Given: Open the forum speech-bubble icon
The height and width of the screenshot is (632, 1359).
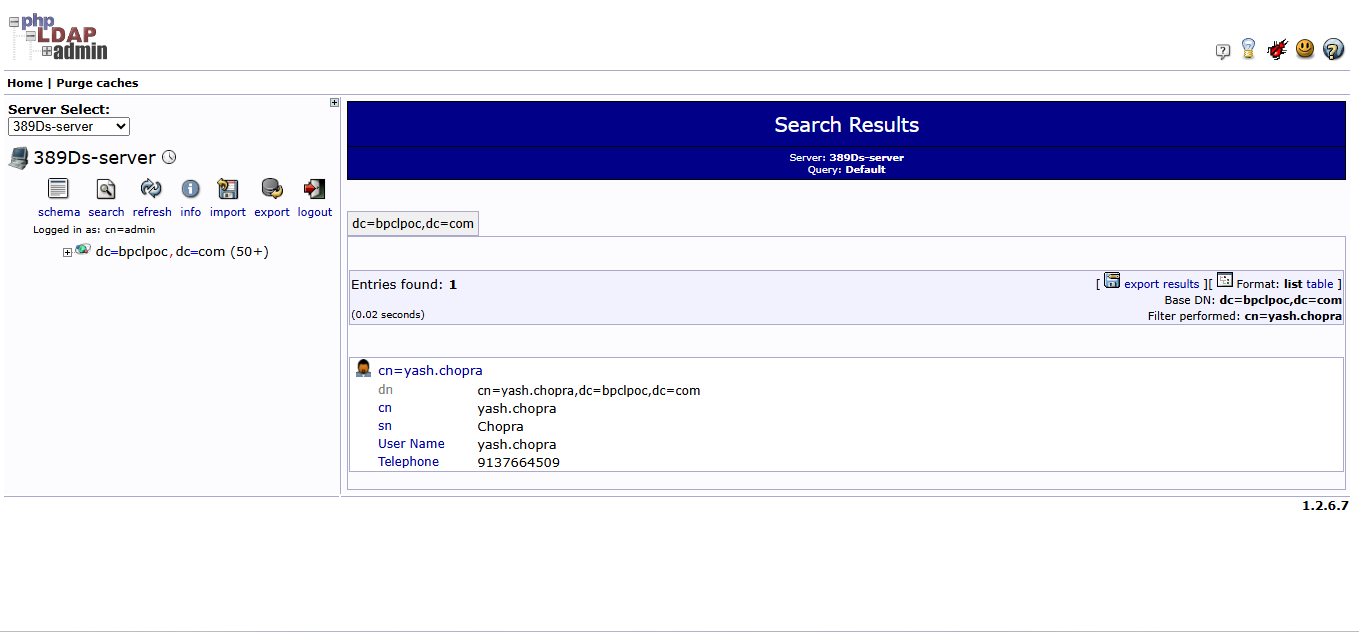Looking at the screenshot, I should coord(1222,51).
